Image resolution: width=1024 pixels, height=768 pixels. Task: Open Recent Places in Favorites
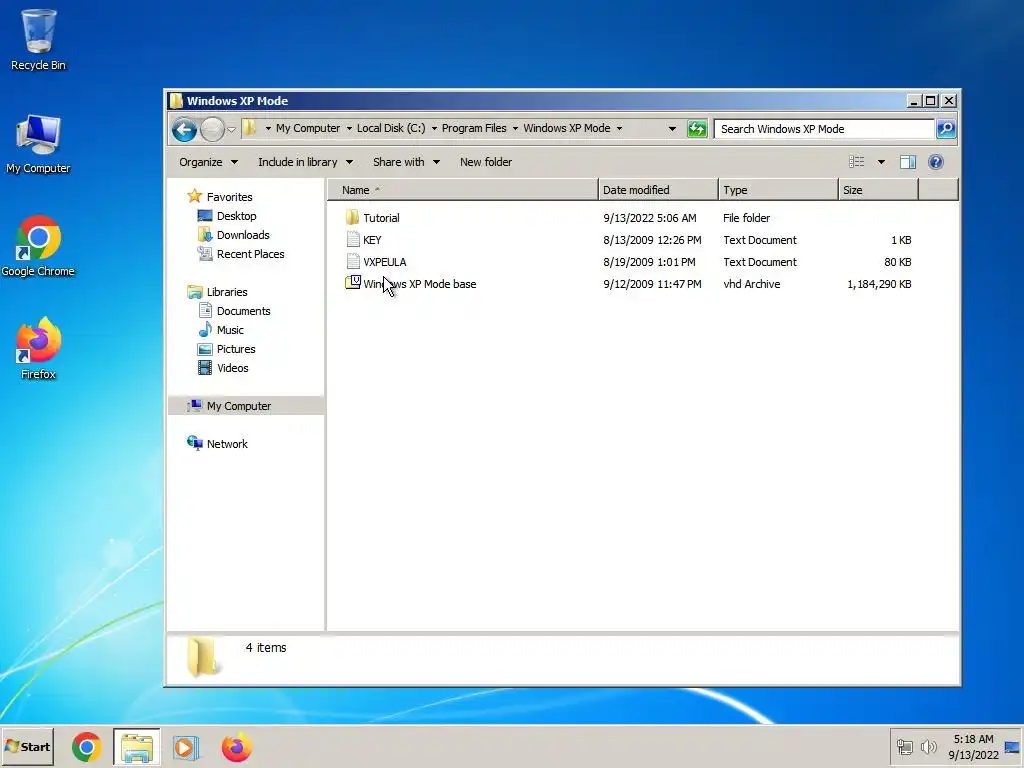pos(250,254)
